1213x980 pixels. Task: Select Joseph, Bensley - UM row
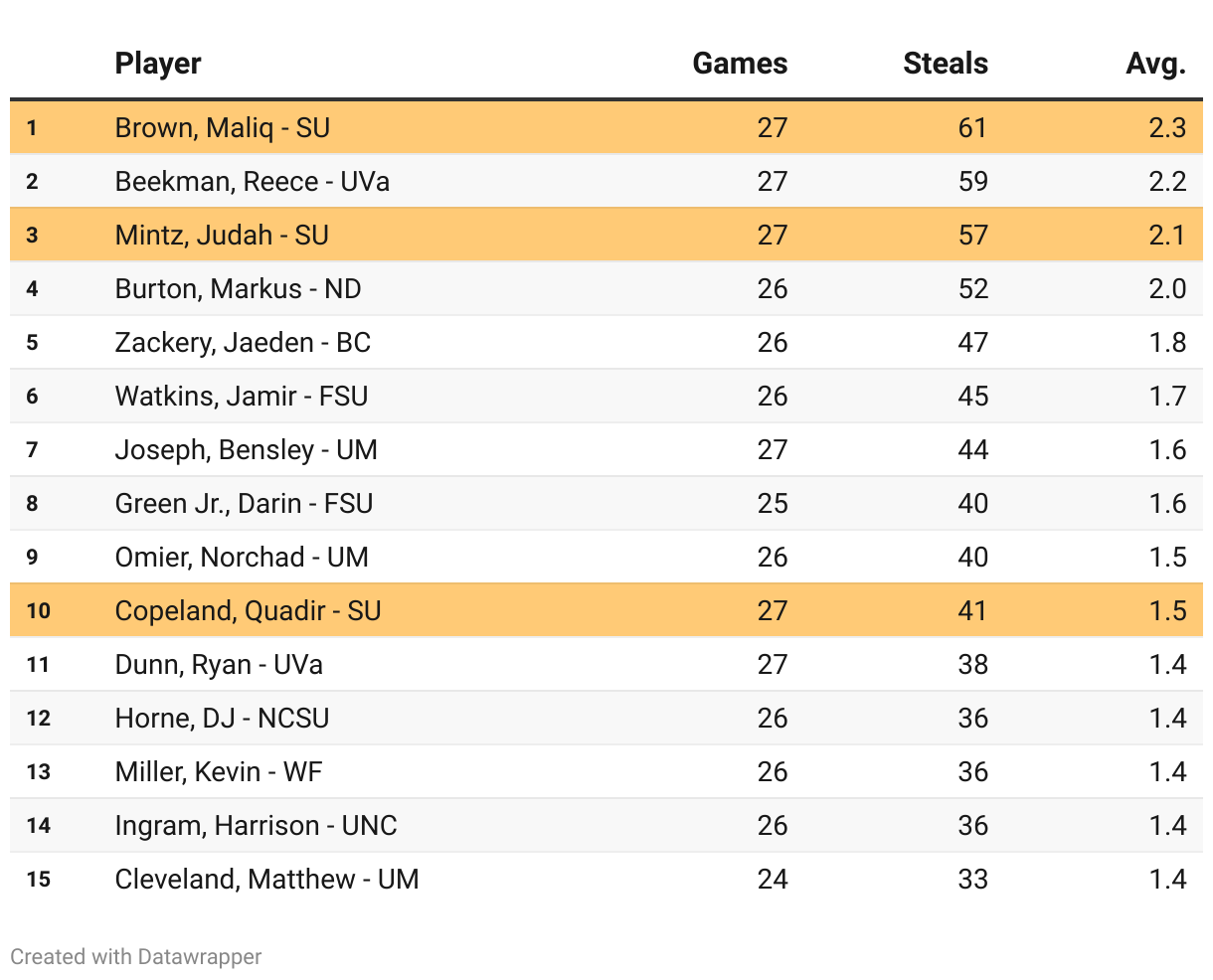coord(247,450)
